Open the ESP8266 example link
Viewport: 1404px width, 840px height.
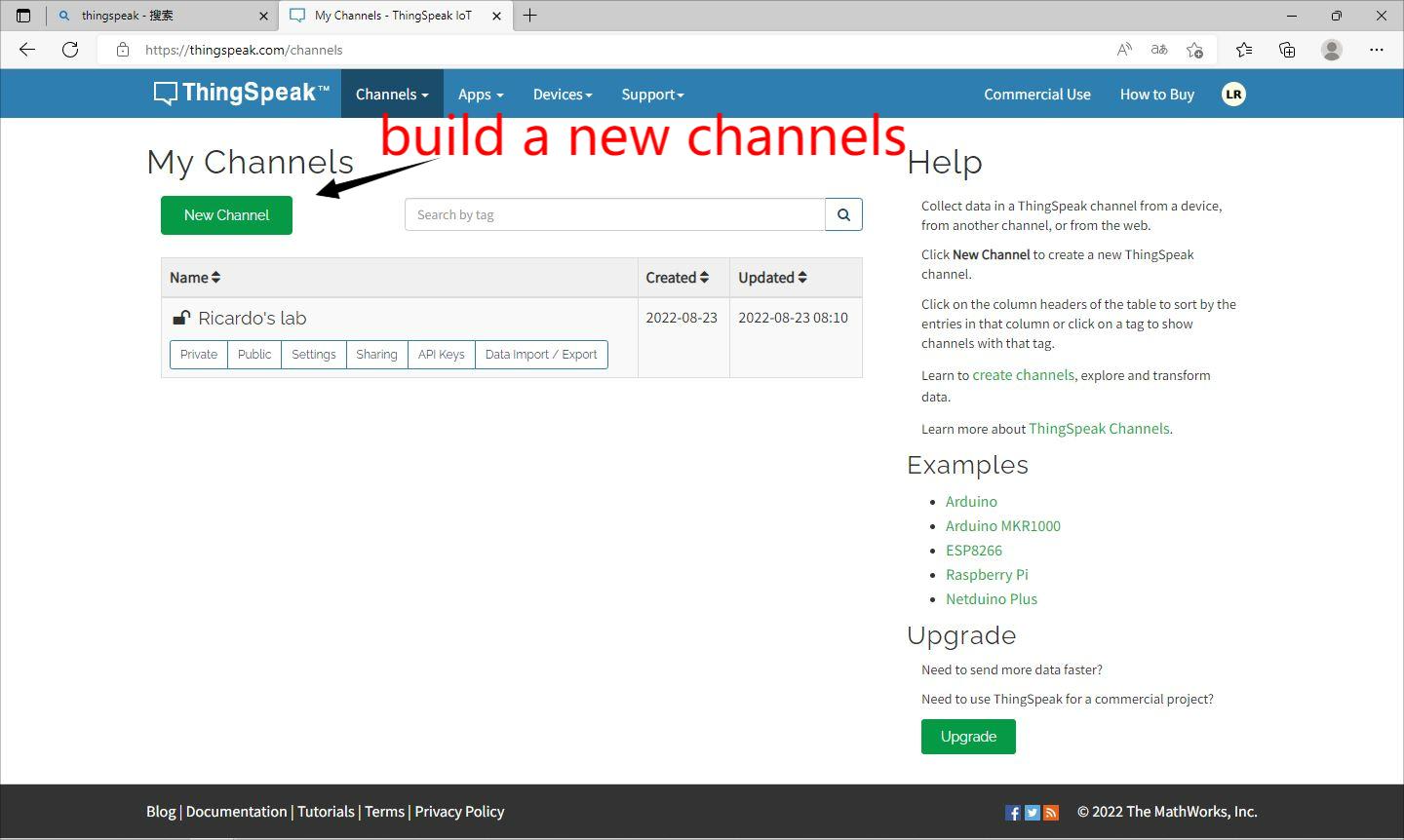click(x=974, y=551)
